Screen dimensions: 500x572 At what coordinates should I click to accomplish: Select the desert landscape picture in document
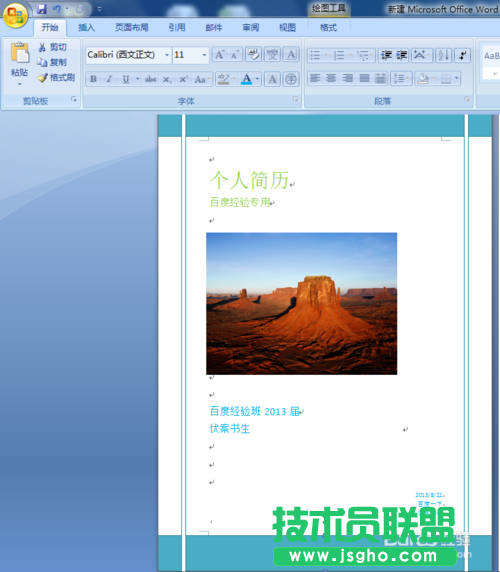[x=302, y=304]
